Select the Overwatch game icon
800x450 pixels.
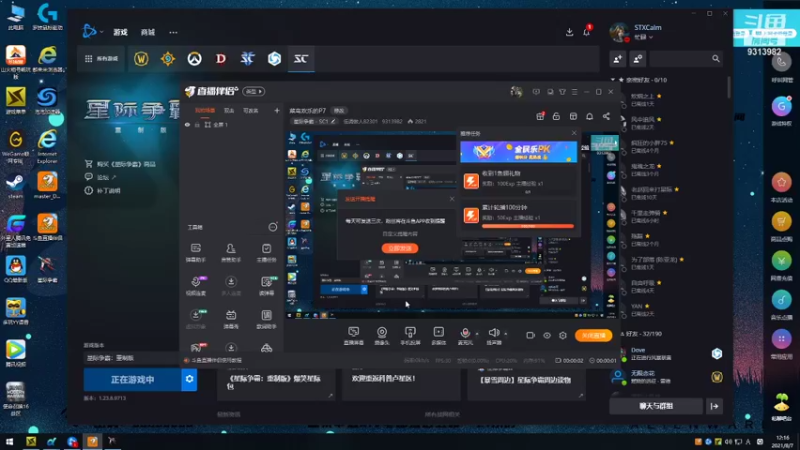tap(194, 59)
